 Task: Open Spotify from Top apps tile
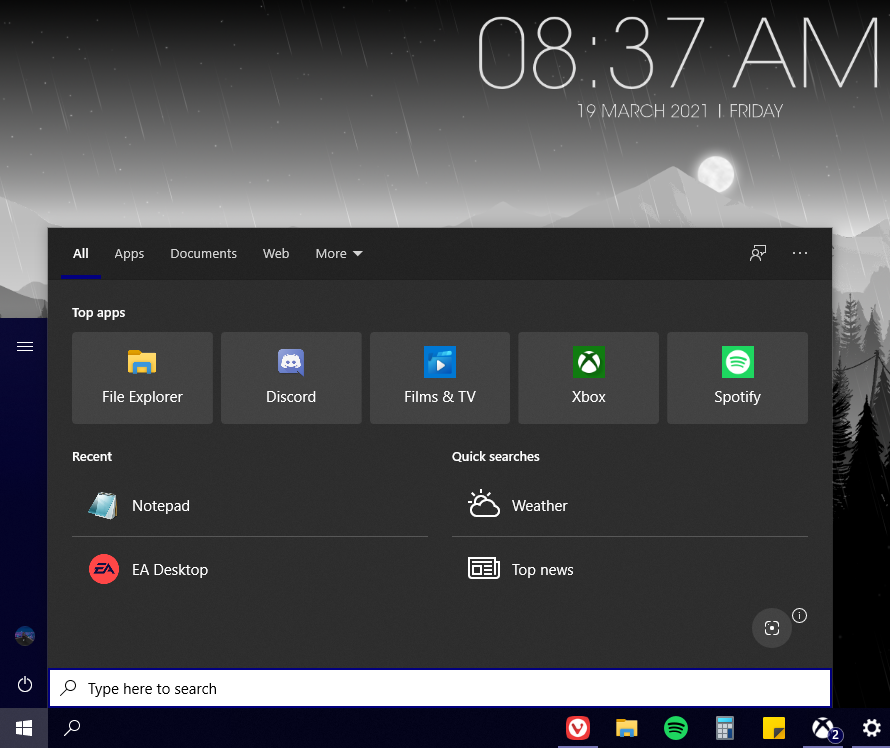(737, 377)
